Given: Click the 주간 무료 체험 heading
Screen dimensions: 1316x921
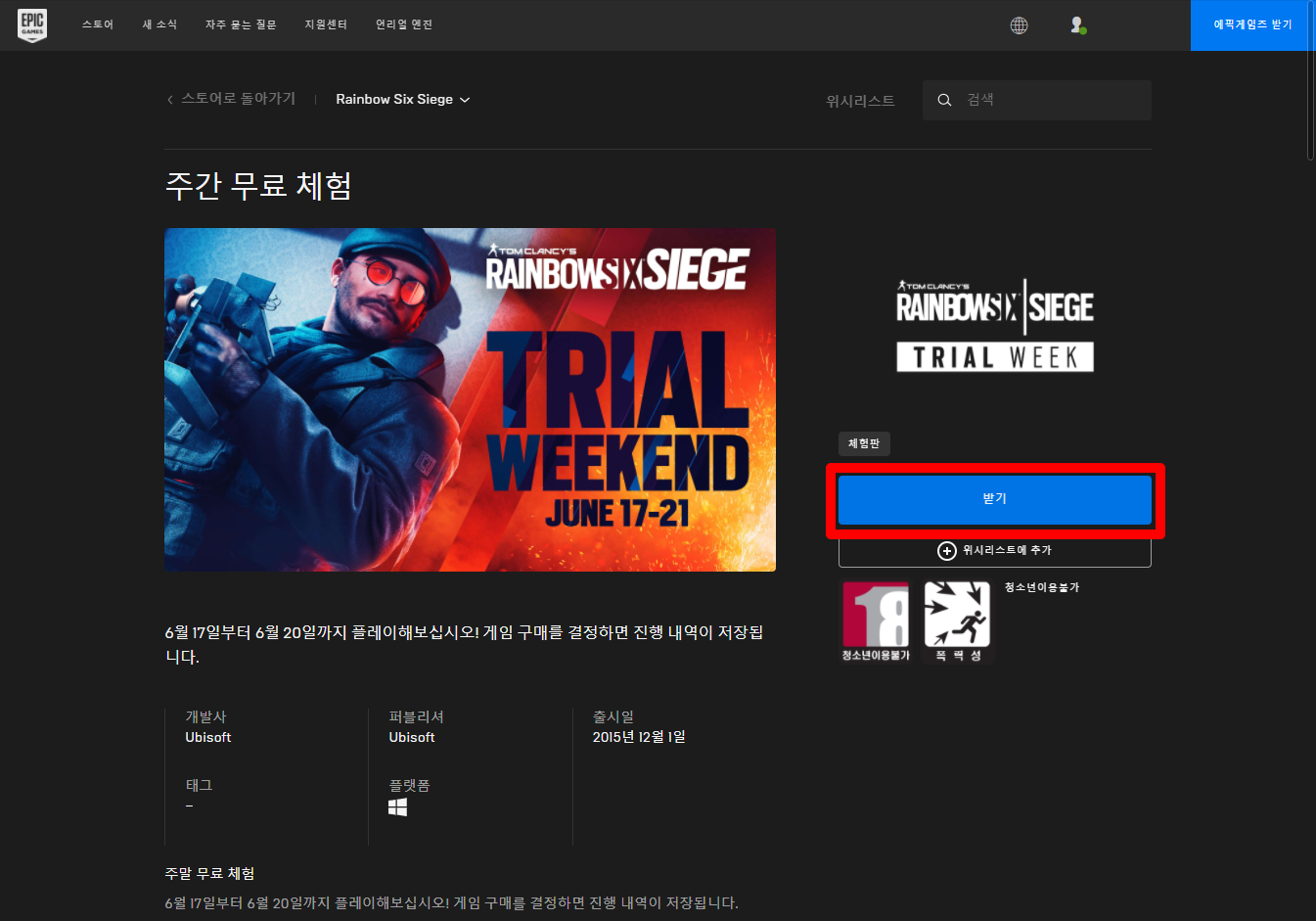Looking at the screenshot, I should click(x=258, y=186).
